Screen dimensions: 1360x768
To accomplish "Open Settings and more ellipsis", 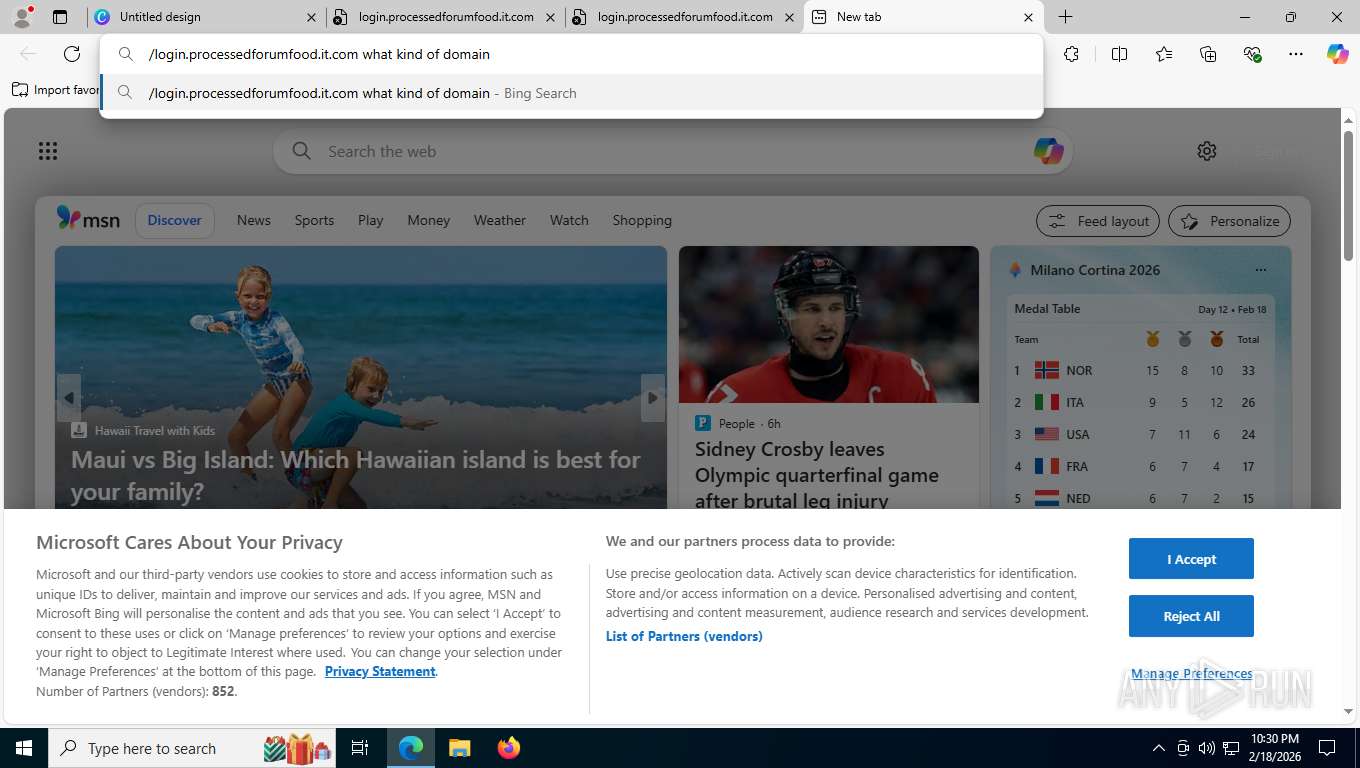I will [1296, 54].
